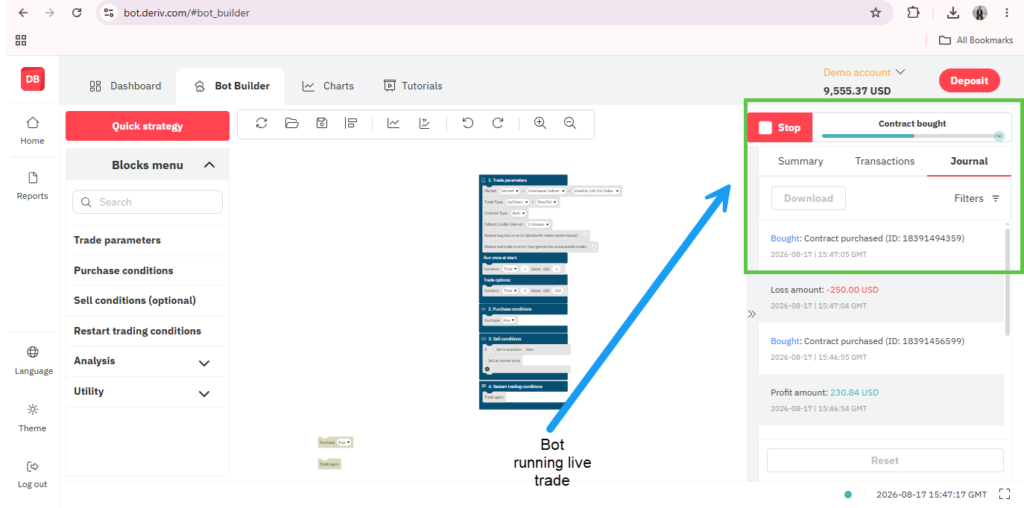Click browser reload button
Image resolution: width=1024 pixels, height=508 pixels.
point(77,12)
